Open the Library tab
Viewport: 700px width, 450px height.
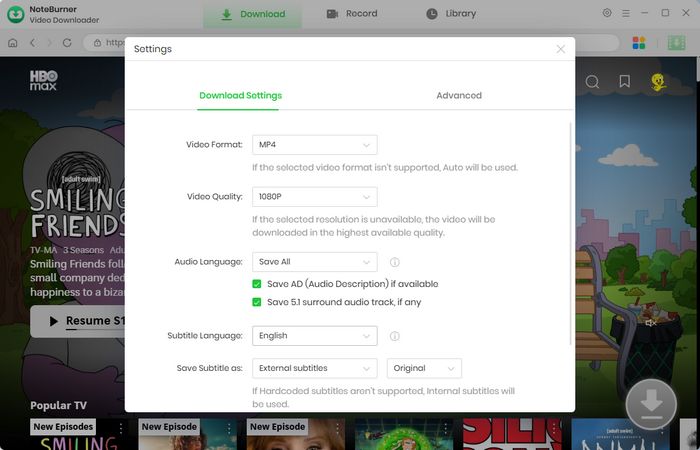451,14
